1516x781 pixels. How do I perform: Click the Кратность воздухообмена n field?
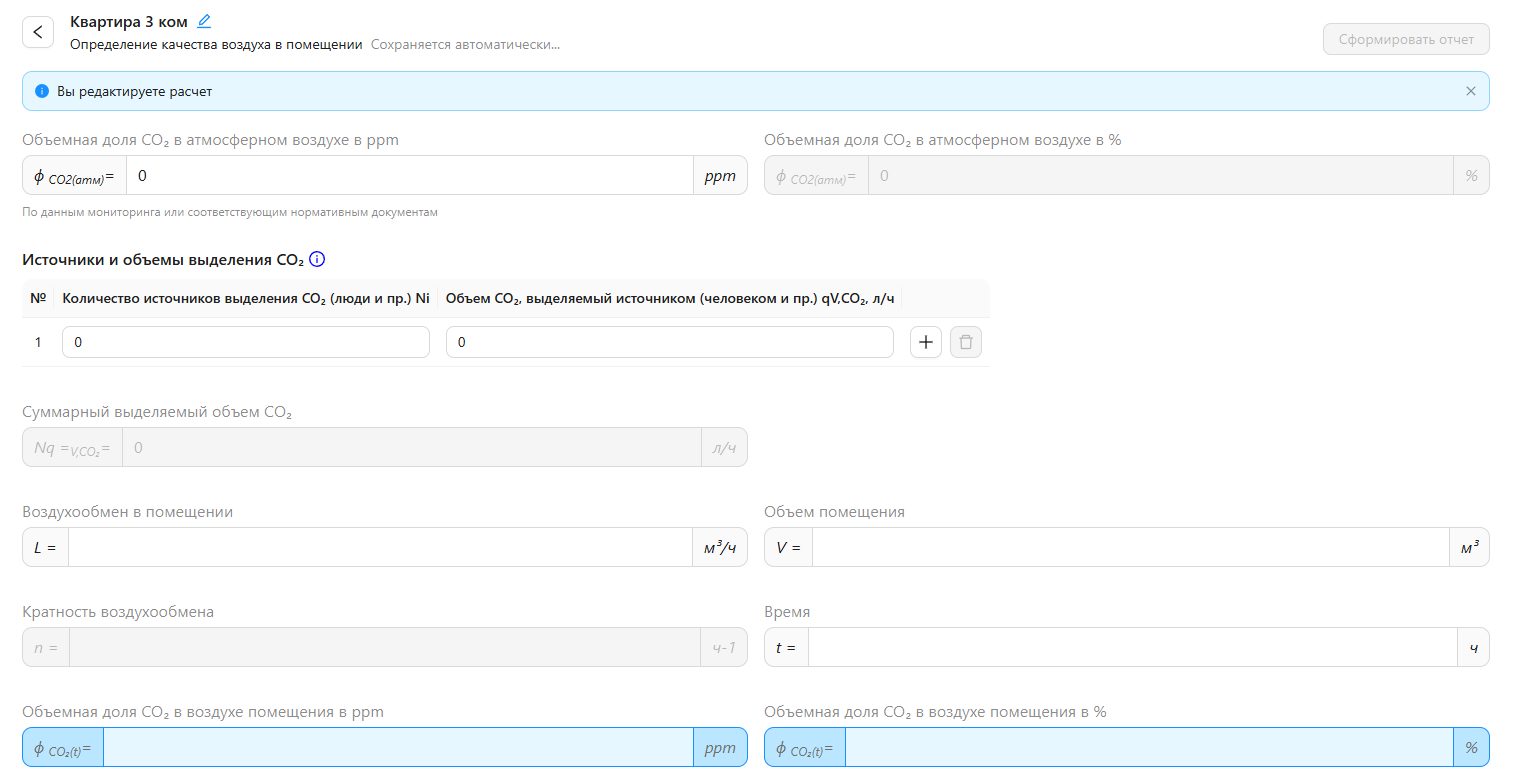384,648
